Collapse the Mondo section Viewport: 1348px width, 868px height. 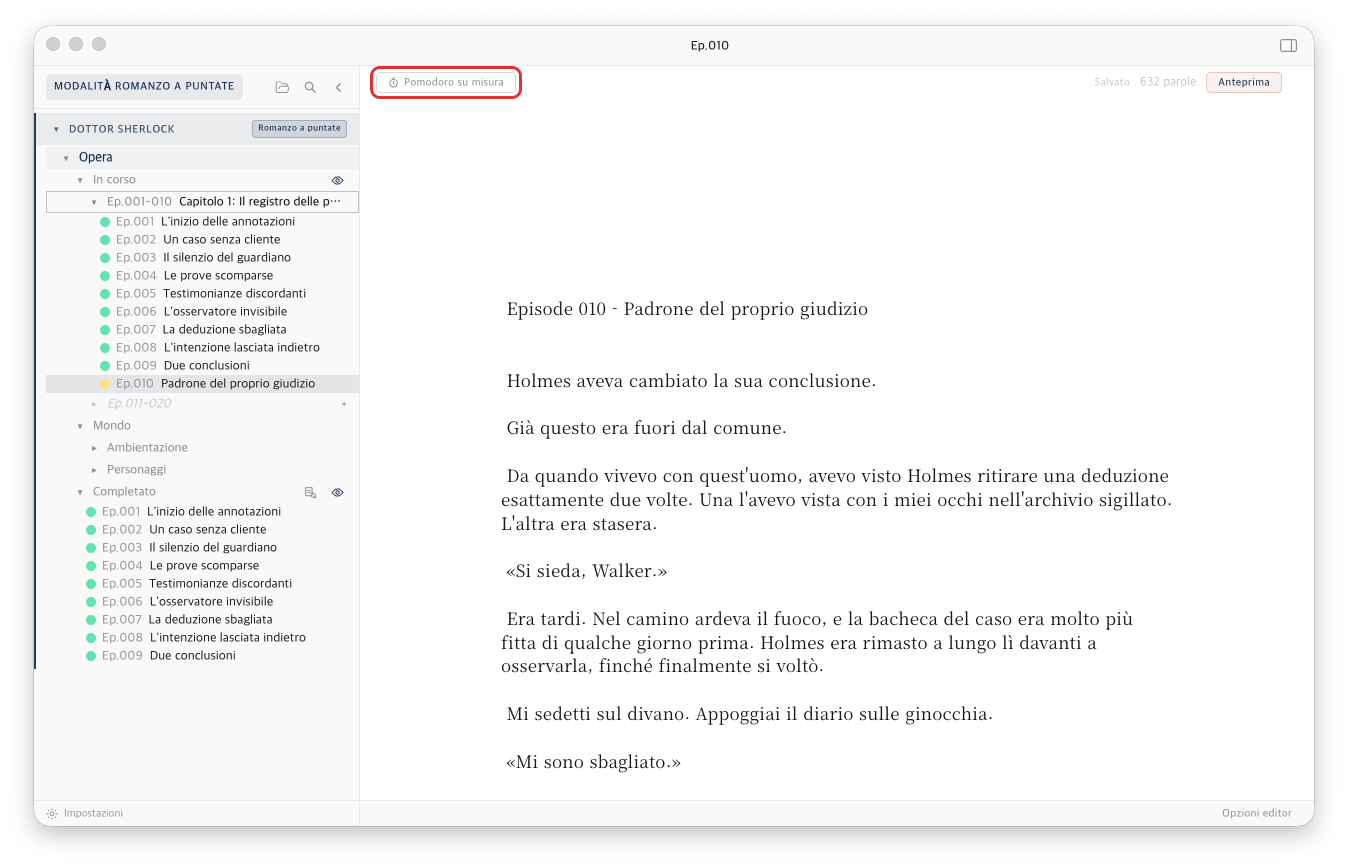[x=80, y=426]
